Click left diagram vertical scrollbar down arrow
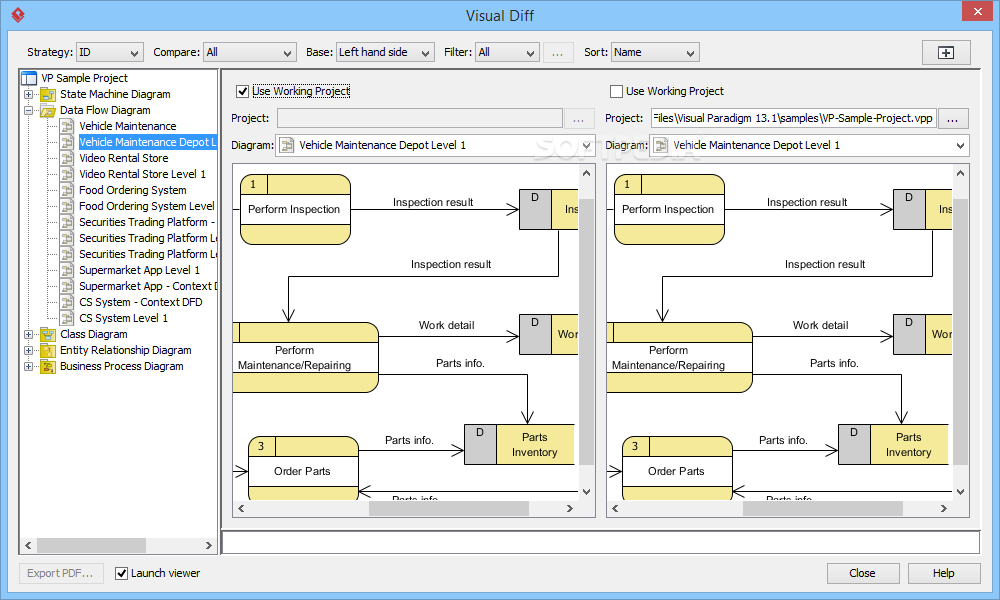1000x600 pixels. pyautogui.click(x=586, y=492)
